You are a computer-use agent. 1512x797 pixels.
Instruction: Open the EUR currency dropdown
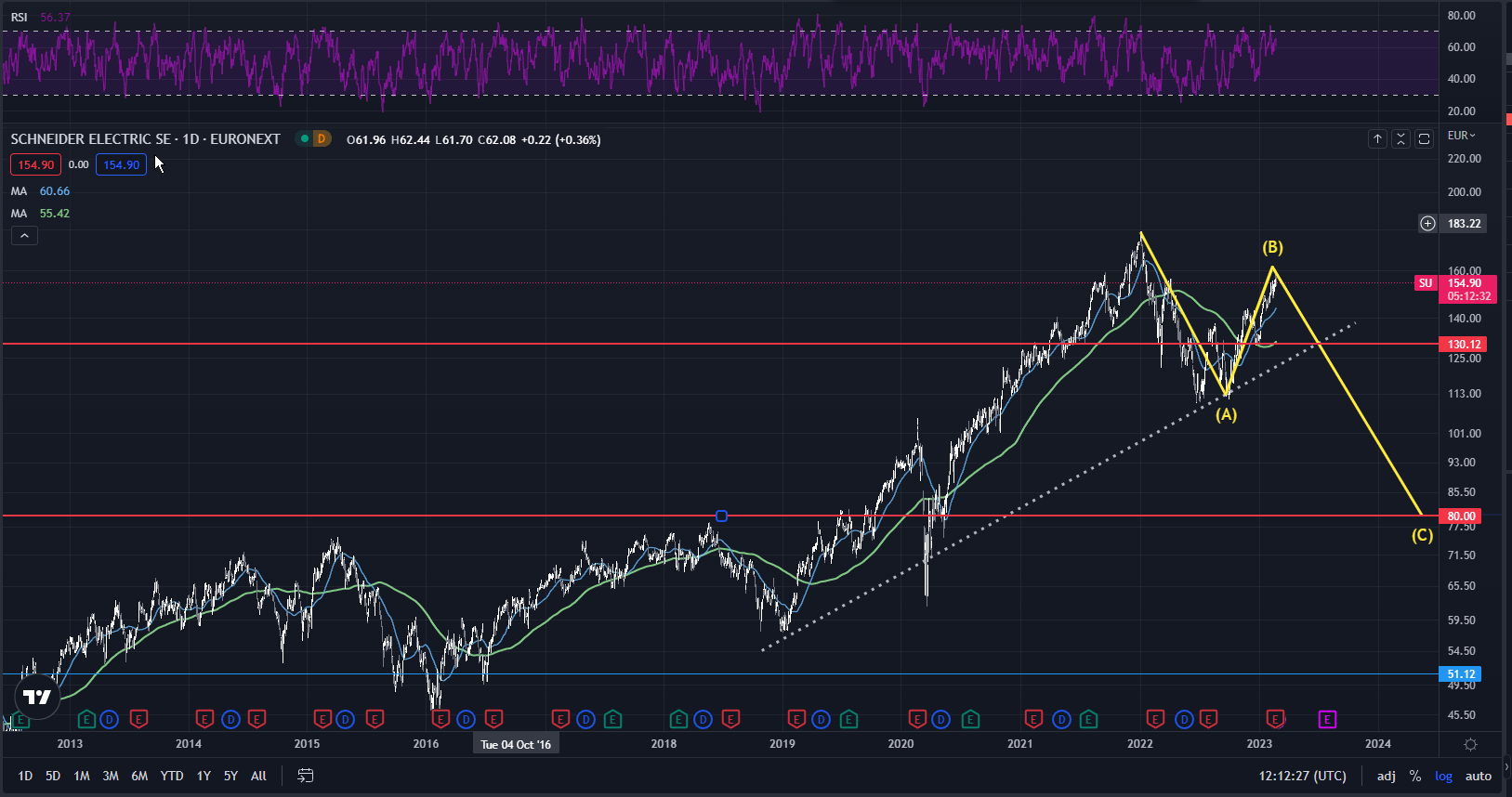click(x=1462, y=136)
